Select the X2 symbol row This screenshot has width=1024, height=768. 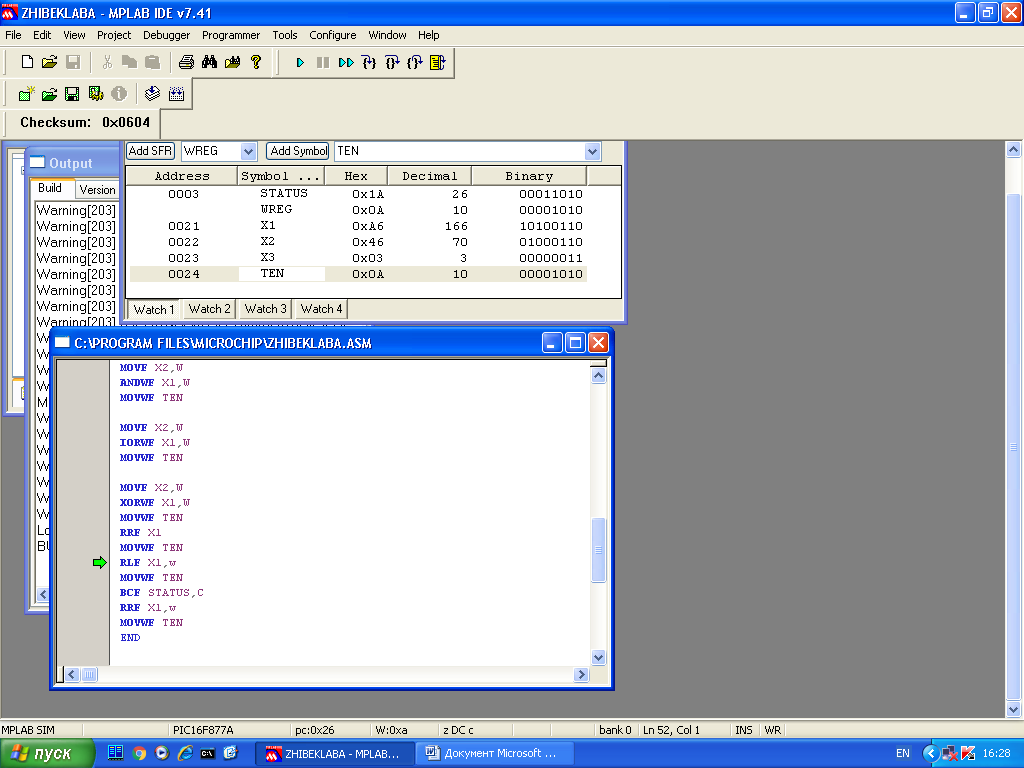click(x=358, y=242)
